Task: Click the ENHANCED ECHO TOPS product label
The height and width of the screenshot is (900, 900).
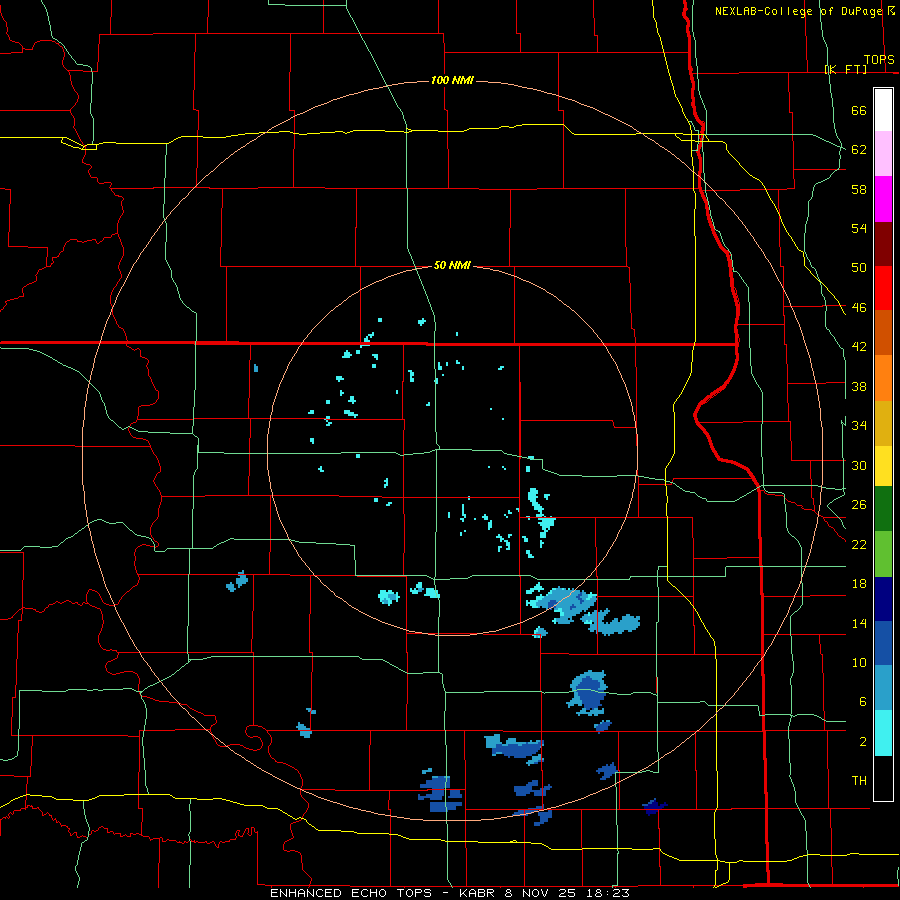Action: (351, 893)
